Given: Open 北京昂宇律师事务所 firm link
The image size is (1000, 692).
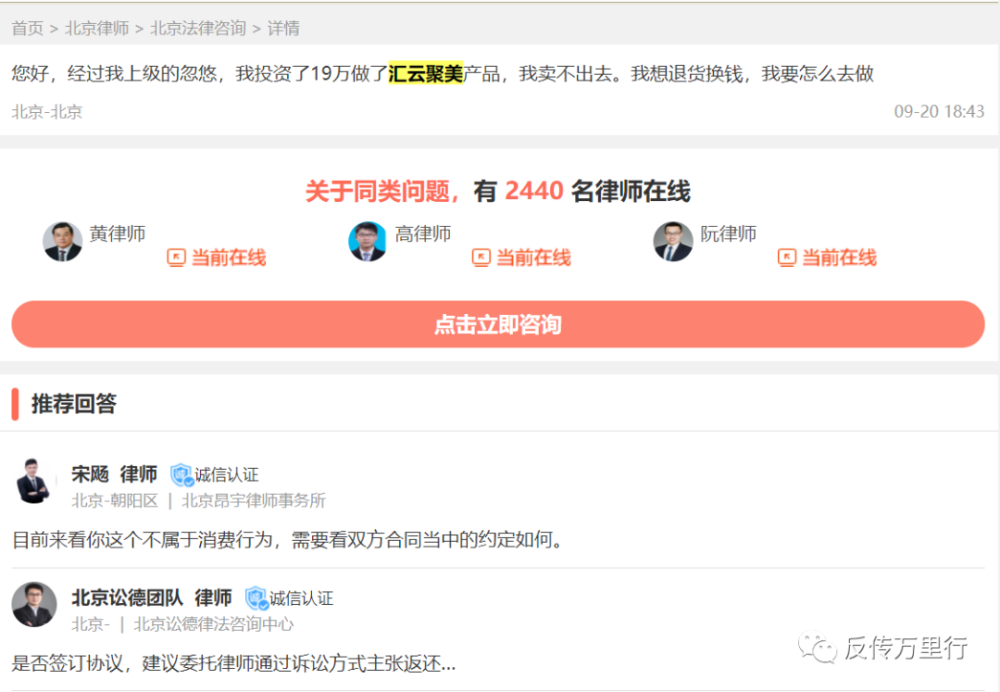Looking at the screenshot, I should pos(254,501).
